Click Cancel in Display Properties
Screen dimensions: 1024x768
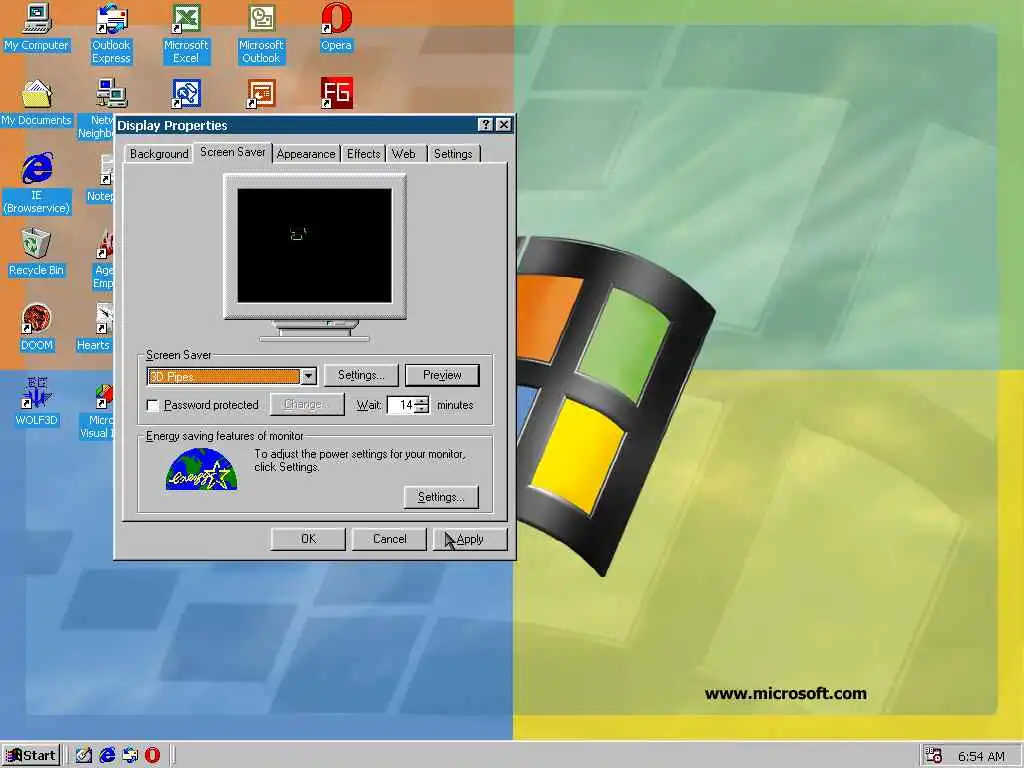tap(389, 539)
